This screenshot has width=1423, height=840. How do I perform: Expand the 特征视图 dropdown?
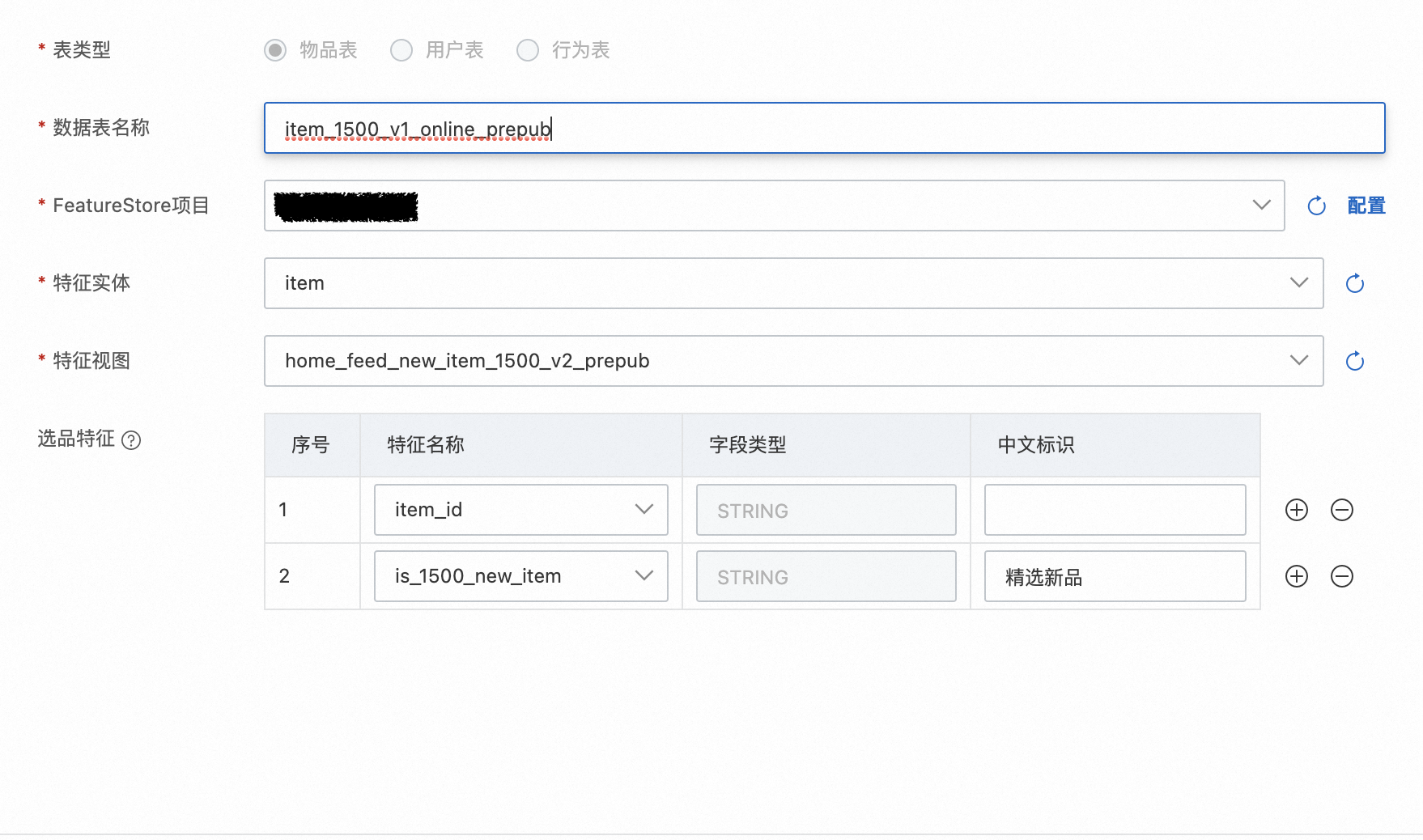(794, 361)
